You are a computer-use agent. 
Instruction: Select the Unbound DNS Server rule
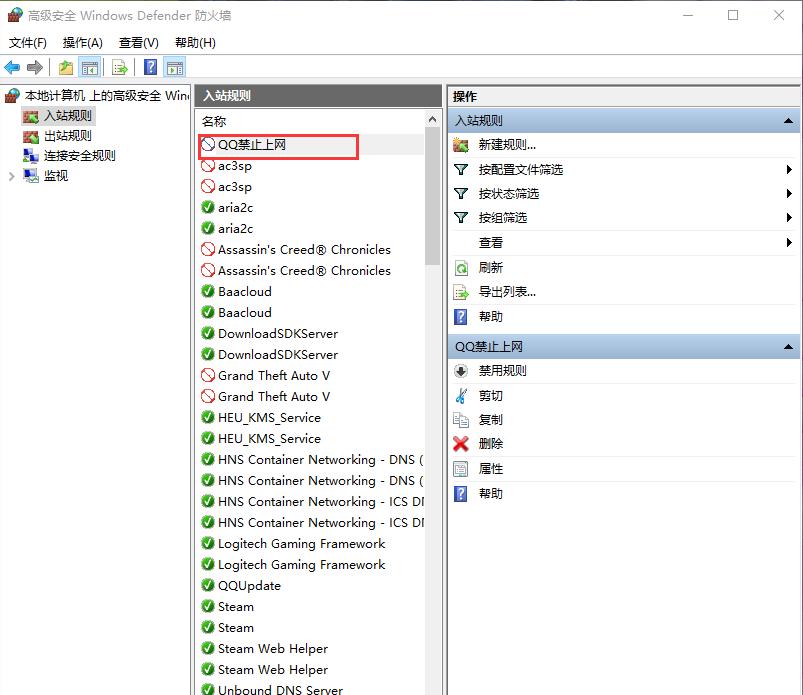tap(280, 689)
